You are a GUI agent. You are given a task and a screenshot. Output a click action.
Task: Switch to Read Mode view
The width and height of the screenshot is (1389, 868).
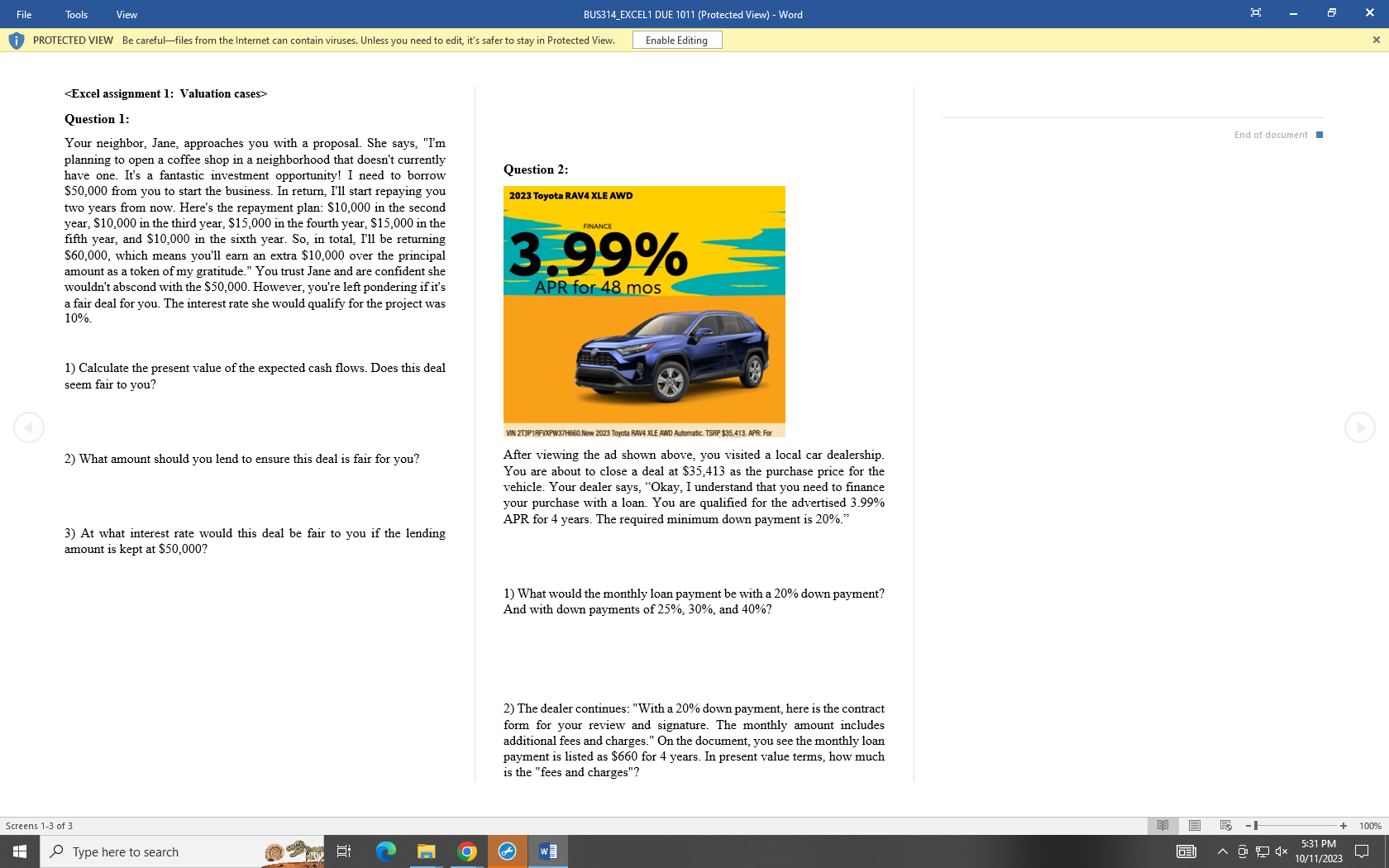[x=1163, y=826]
